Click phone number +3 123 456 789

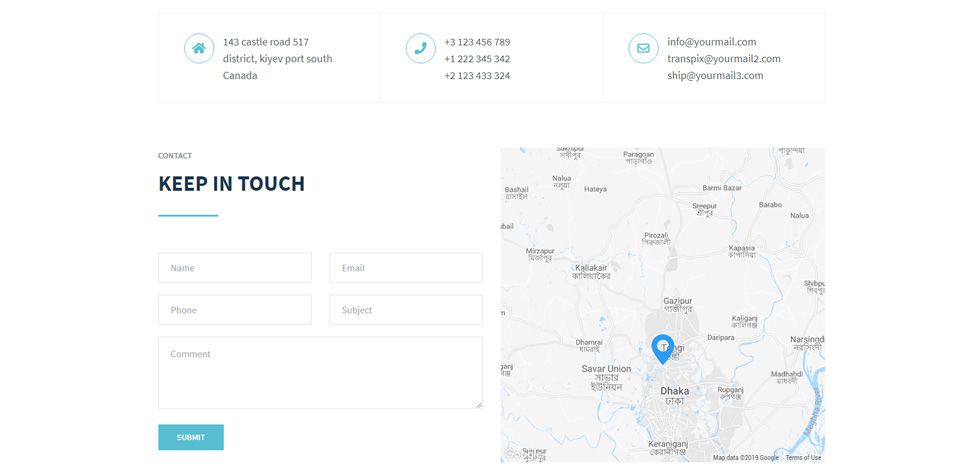coord(478,42)
